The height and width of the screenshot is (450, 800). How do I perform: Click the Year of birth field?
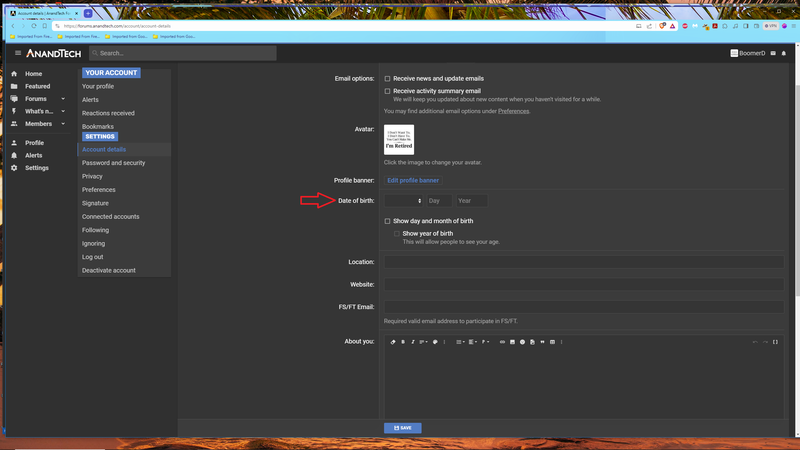pos(472,201)
